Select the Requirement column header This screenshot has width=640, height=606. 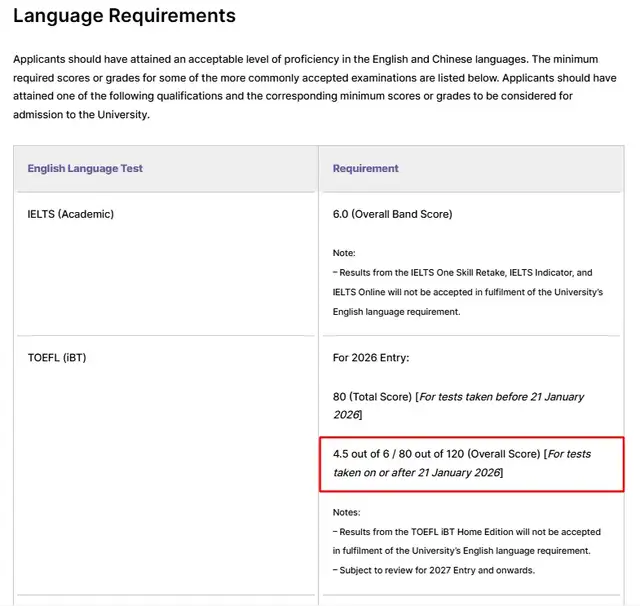pyautogui.click(x=365, y=169)
